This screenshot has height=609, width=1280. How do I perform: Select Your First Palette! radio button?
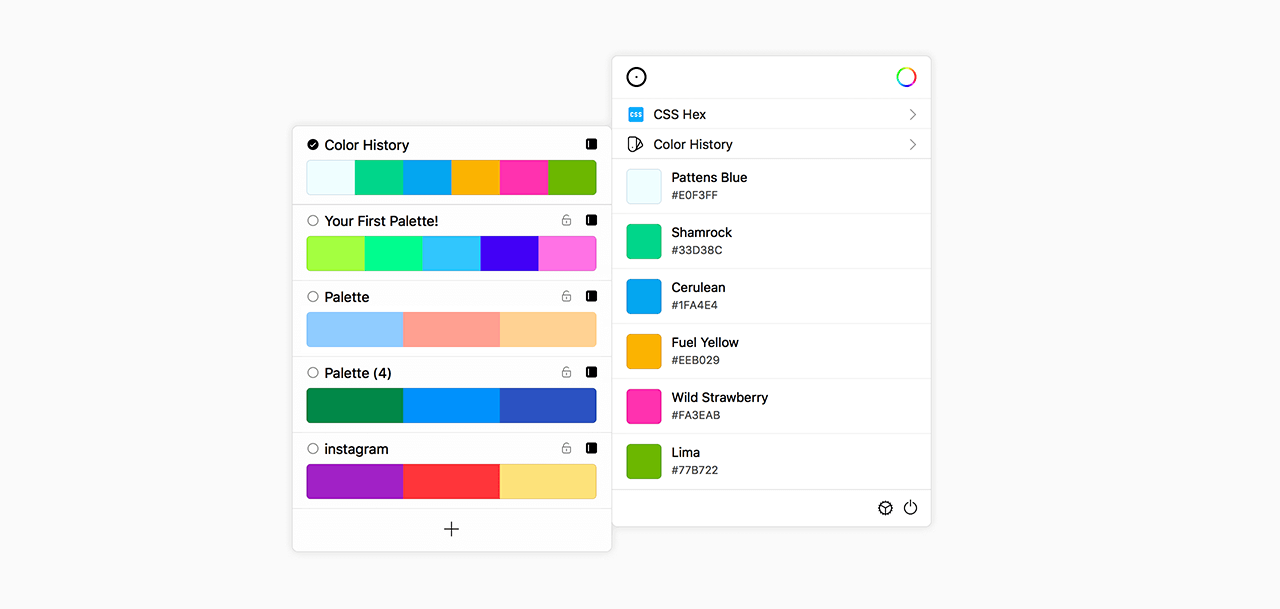pos(313,221)
